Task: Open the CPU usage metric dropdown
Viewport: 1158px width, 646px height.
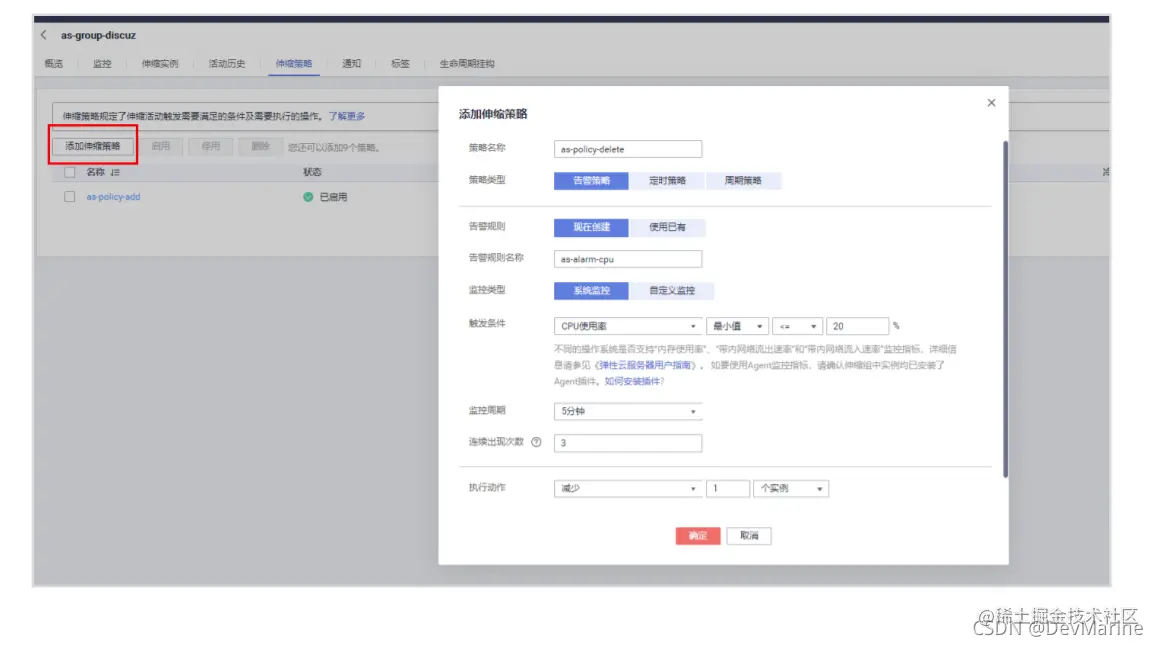Action: click(628, 326)
